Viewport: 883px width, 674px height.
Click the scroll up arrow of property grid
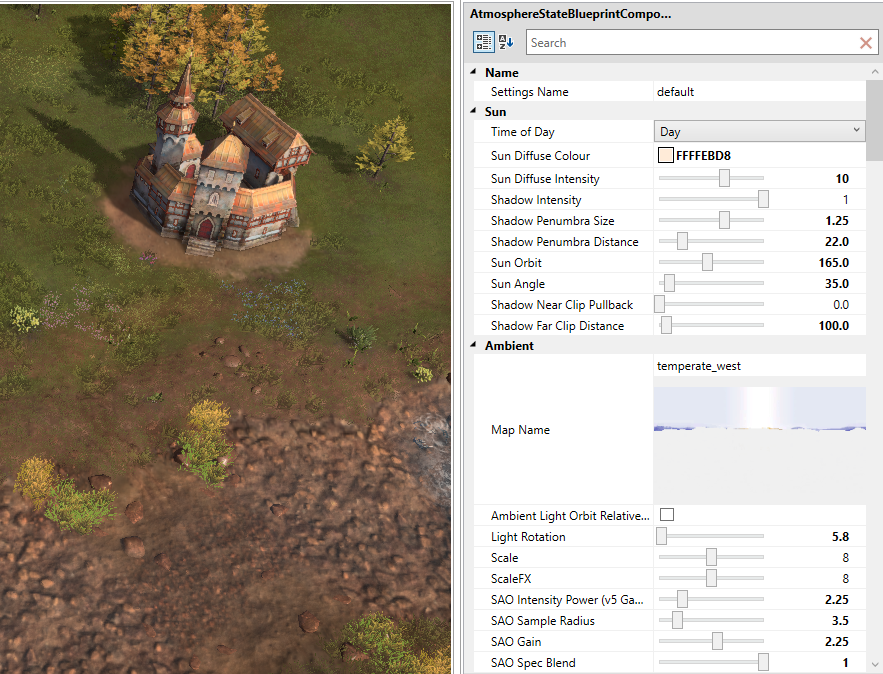click(x=875, y=72)
